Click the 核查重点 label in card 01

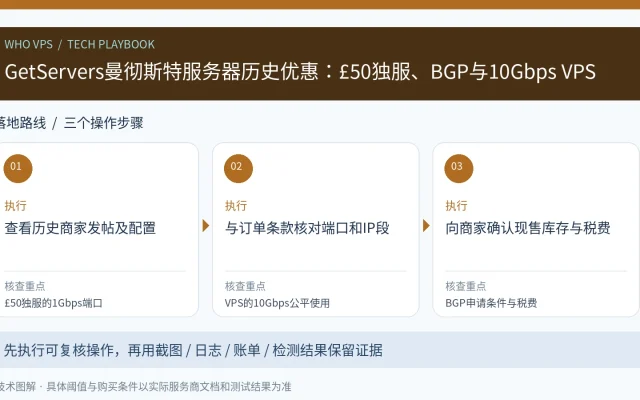[25, 286]
